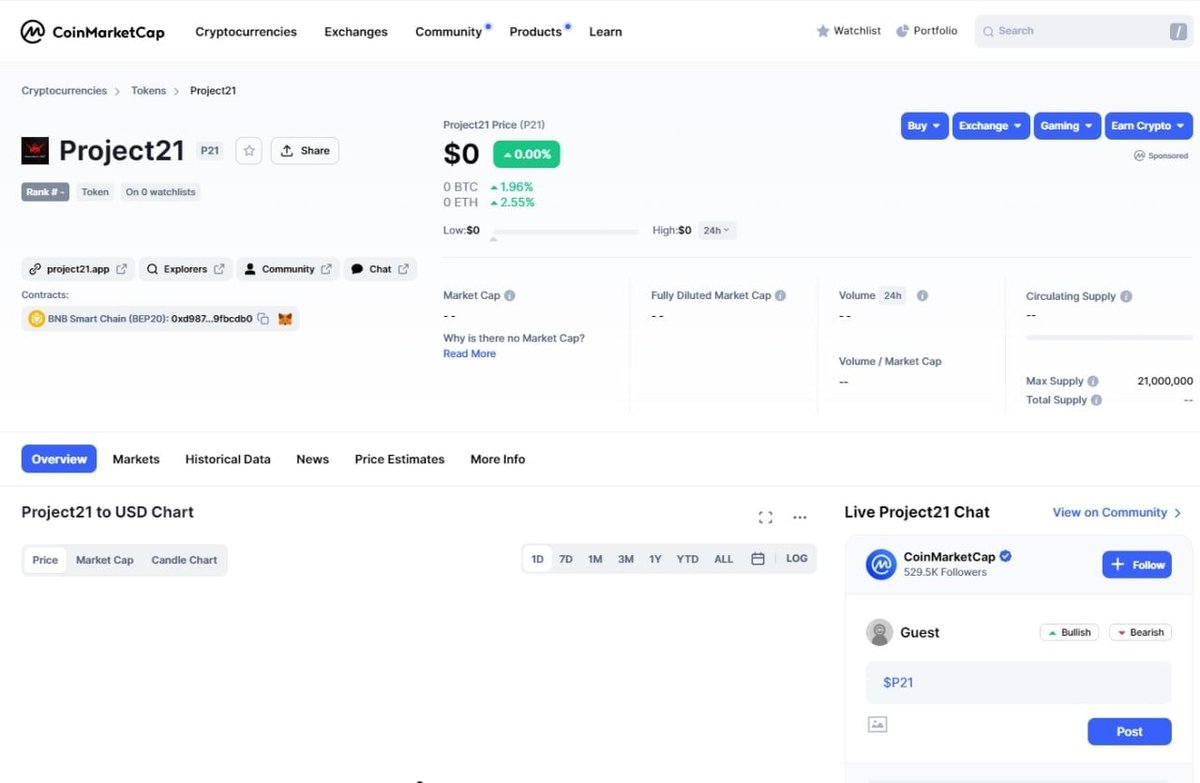This screenshot has width=1200, height=783.
Task: Copy the BNB contract address
Action: 263,319
